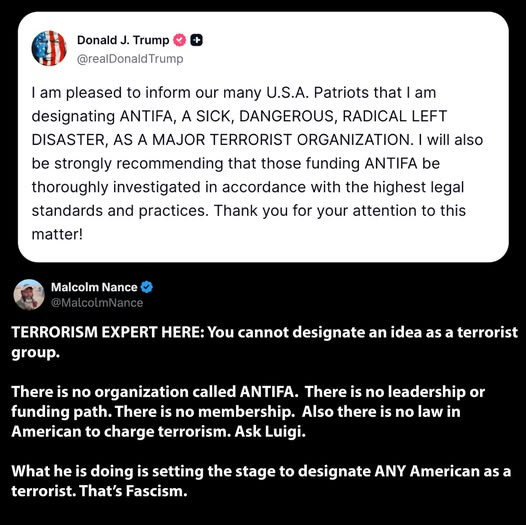
Task: Click "organization called ANTIFA." in Nance's reply
Action: (x=196, y=392)
